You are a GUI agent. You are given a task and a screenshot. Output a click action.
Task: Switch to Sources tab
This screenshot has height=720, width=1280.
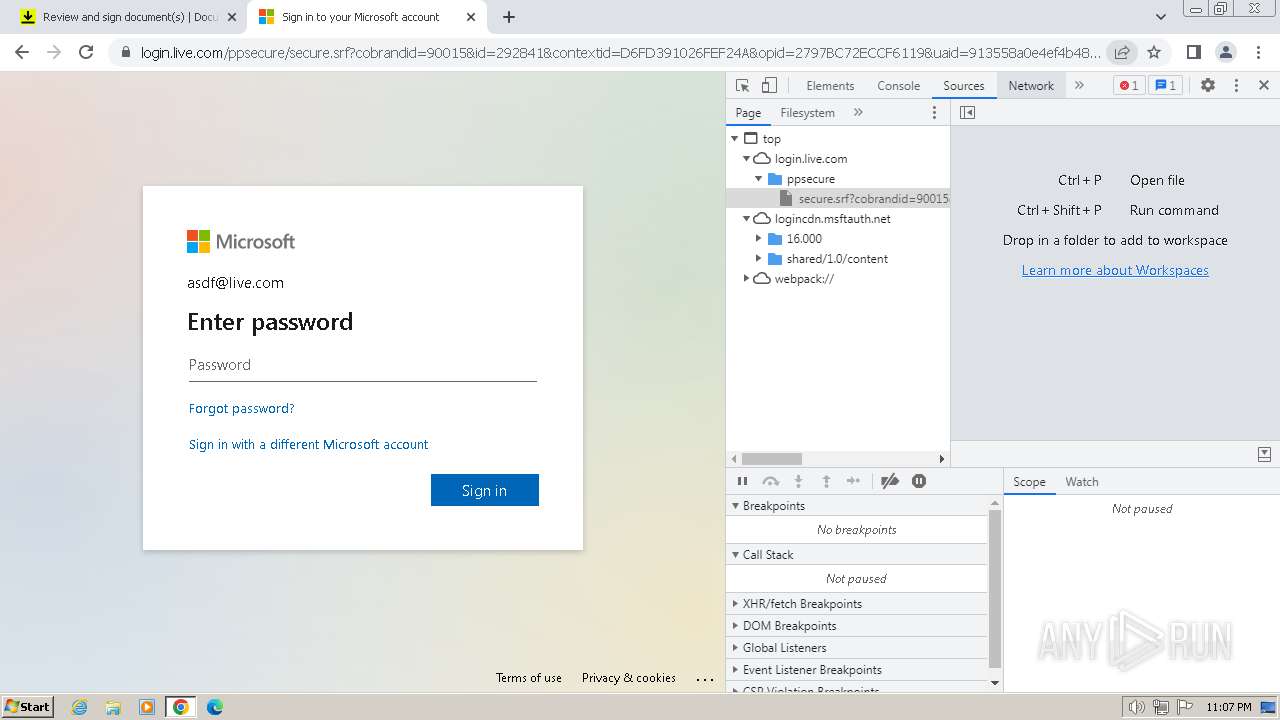point(964,86)
